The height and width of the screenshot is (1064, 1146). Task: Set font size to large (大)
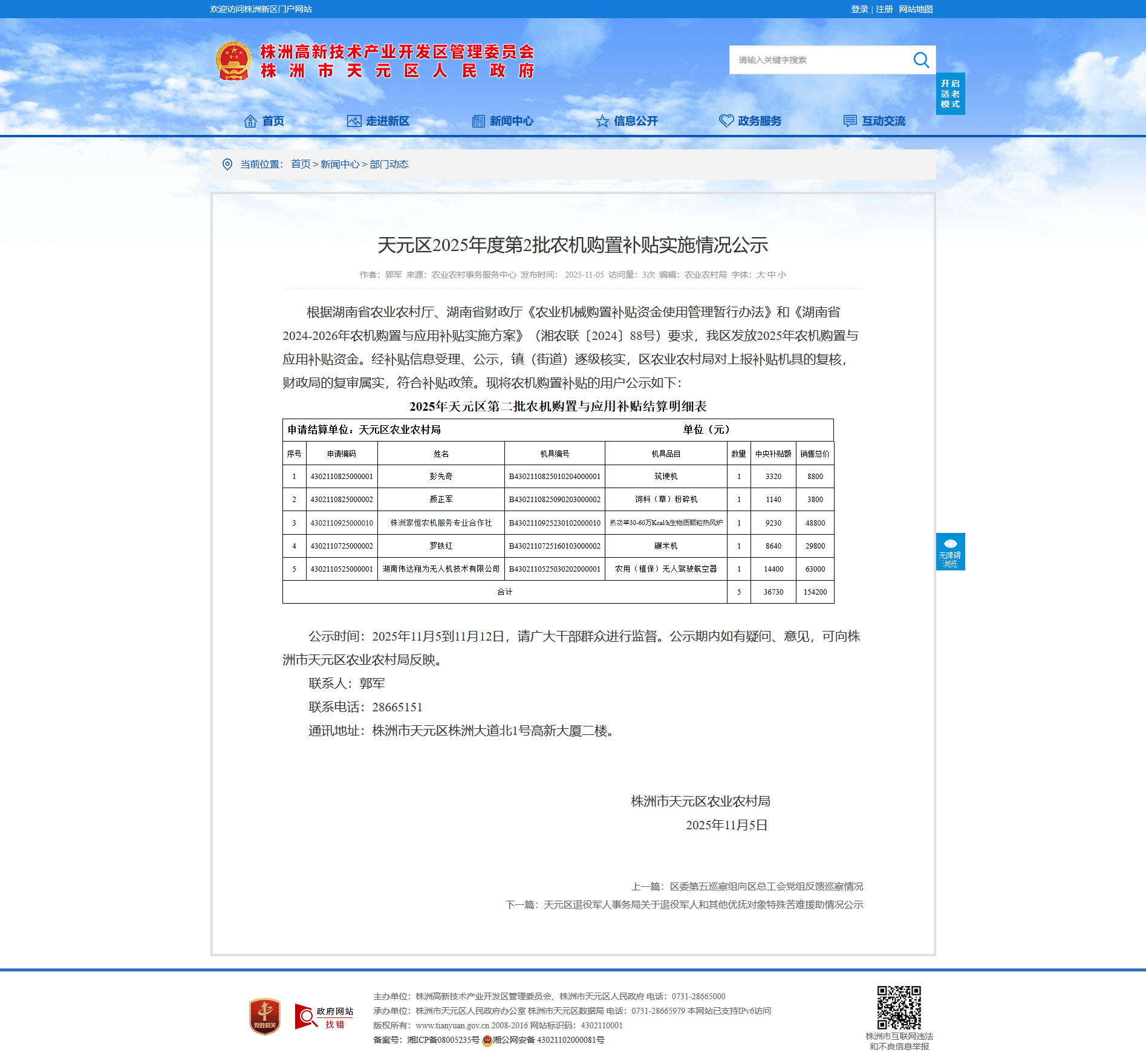click(x=760, y=275)
